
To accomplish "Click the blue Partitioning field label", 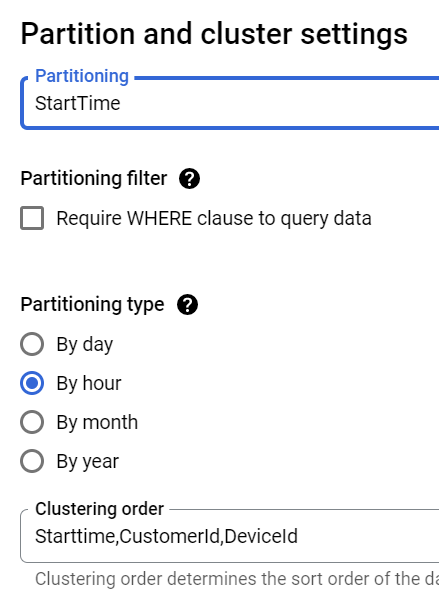I will (x=82, y=76).
